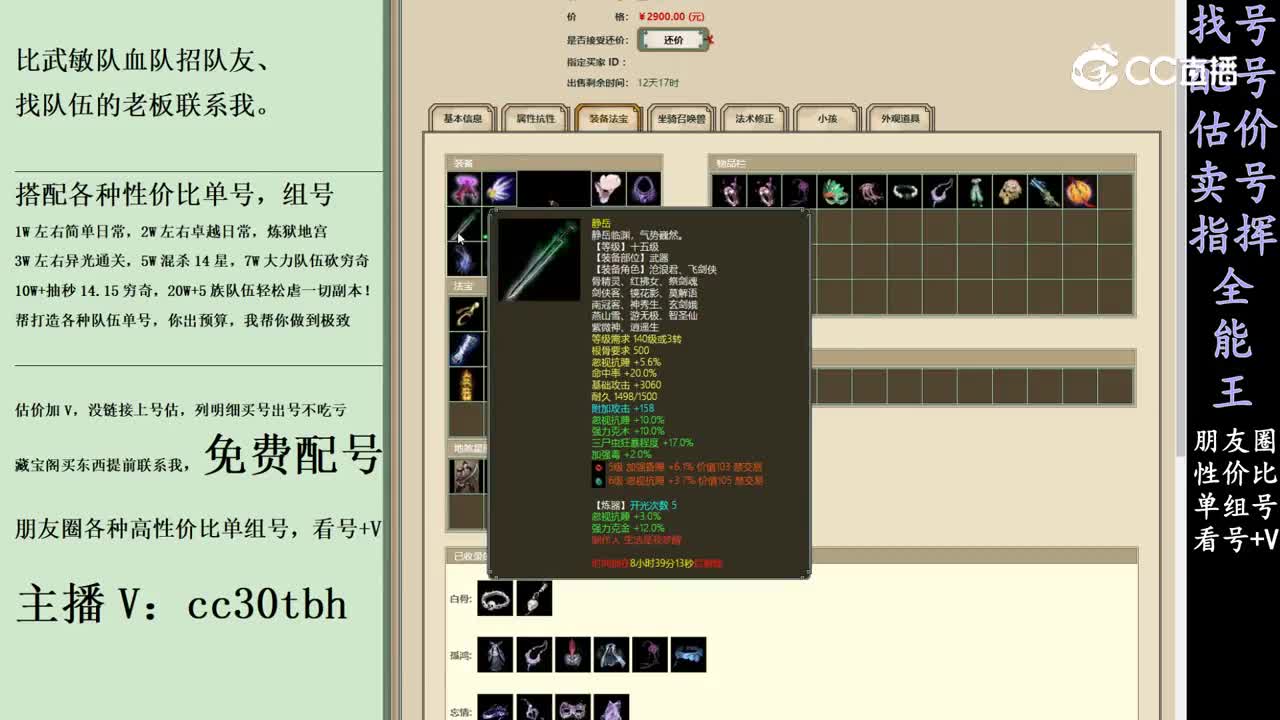Screen dimensions: 1280x720
Task: Select the dark purple flower inventory item
Action: [x=799, y=191]
